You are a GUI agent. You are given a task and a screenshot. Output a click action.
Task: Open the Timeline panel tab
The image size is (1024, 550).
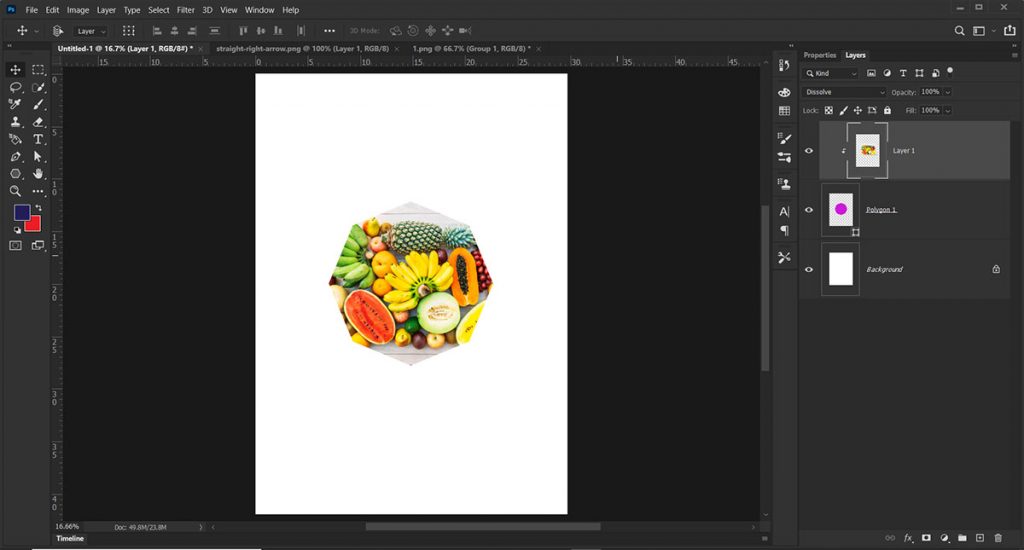70,539
